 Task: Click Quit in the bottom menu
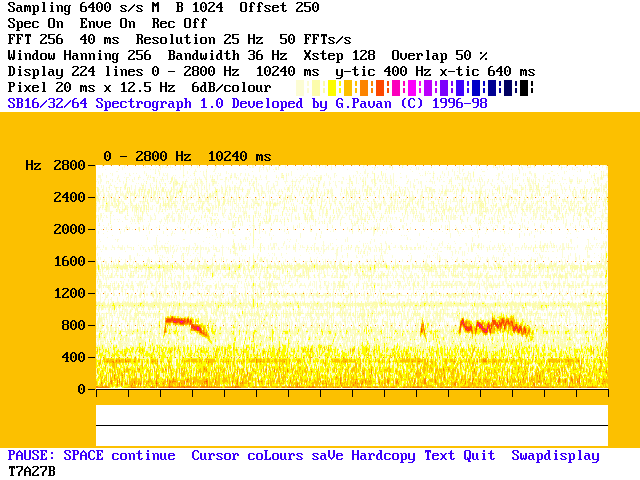point(479,456)
